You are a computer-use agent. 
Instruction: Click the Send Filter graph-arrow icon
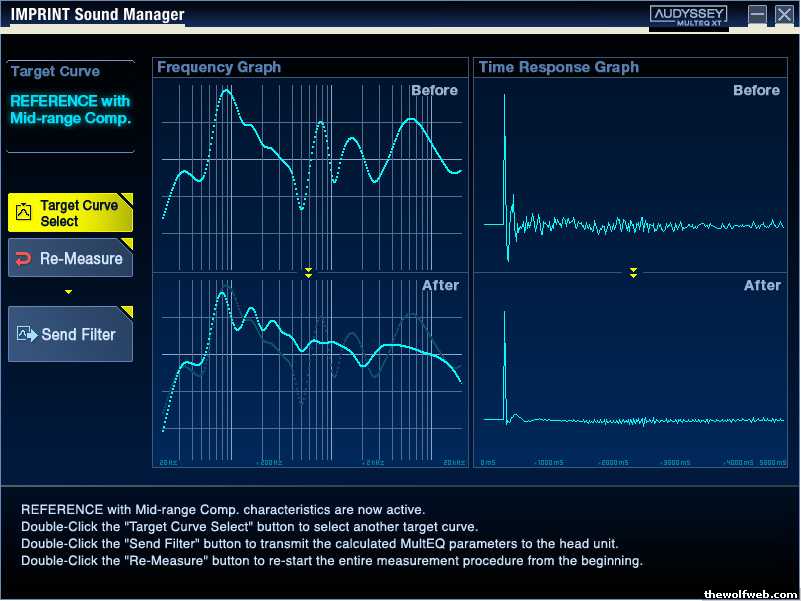pyautogui.click(x=27, y=334)
